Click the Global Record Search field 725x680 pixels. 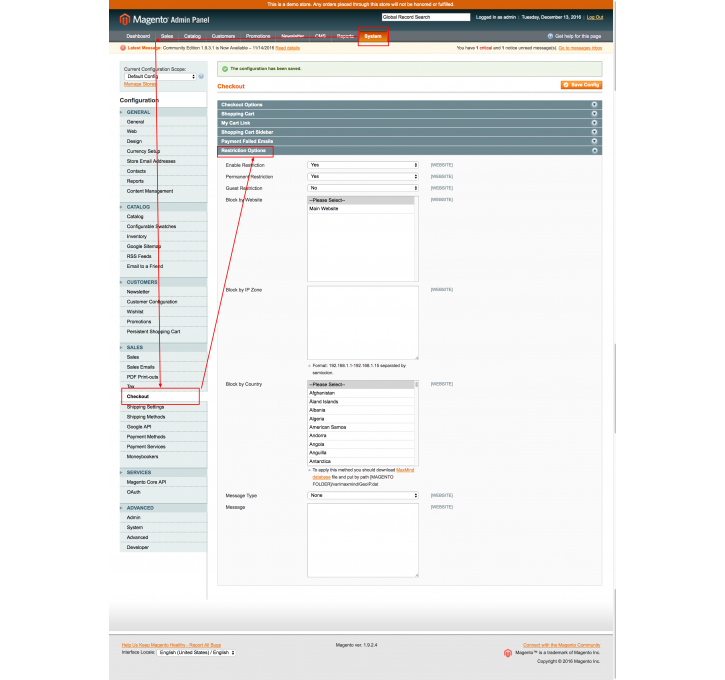tap(425, 17)
